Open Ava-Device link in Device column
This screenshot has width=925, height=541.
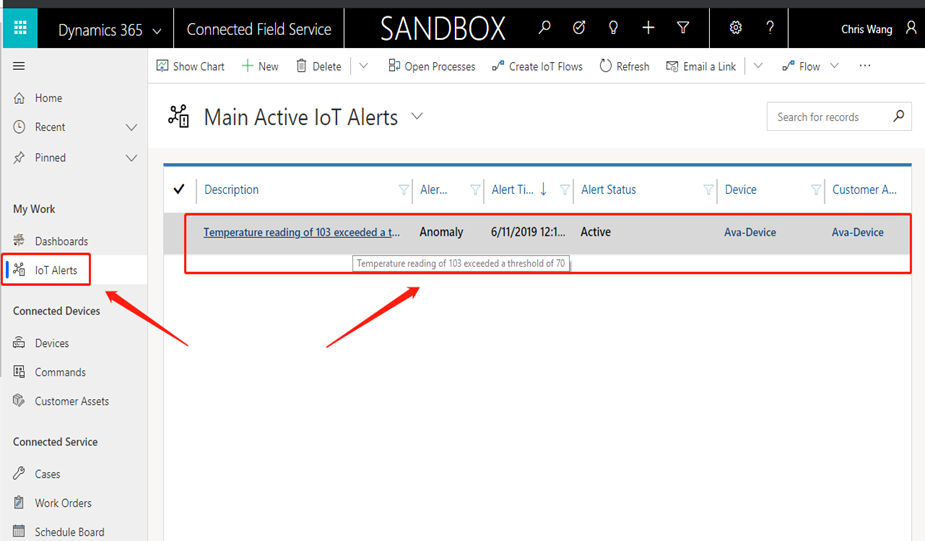tap(750, 232)
